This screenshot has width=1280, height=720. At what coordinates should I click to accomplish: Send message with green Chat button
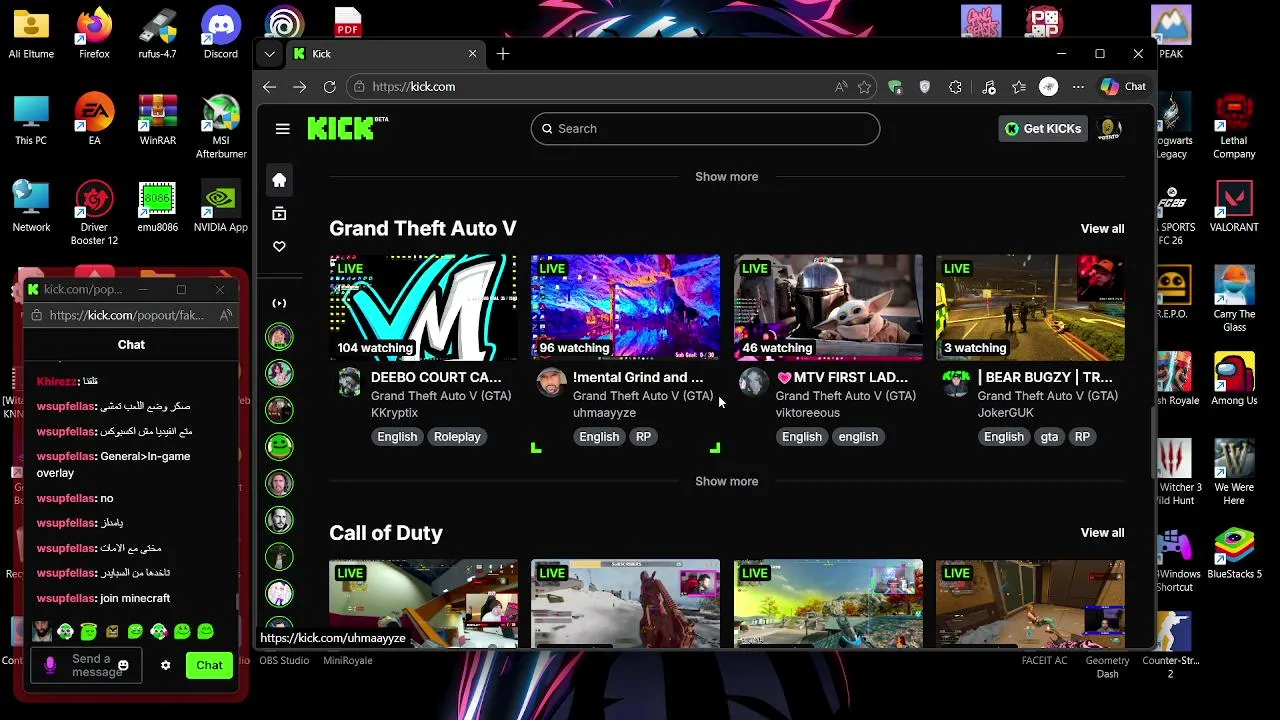click(x=209, y=665)
